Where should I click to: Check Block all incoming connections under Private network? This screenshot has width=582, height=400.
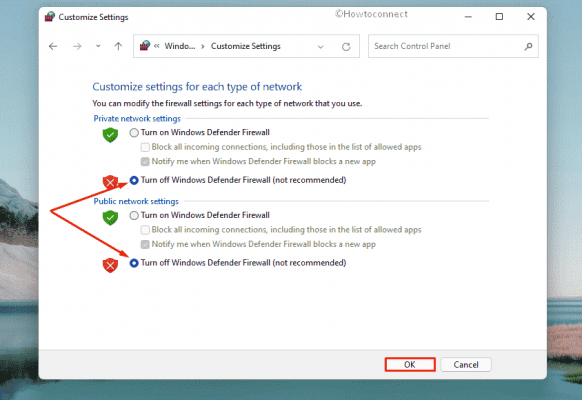click(x=145, y=147)
